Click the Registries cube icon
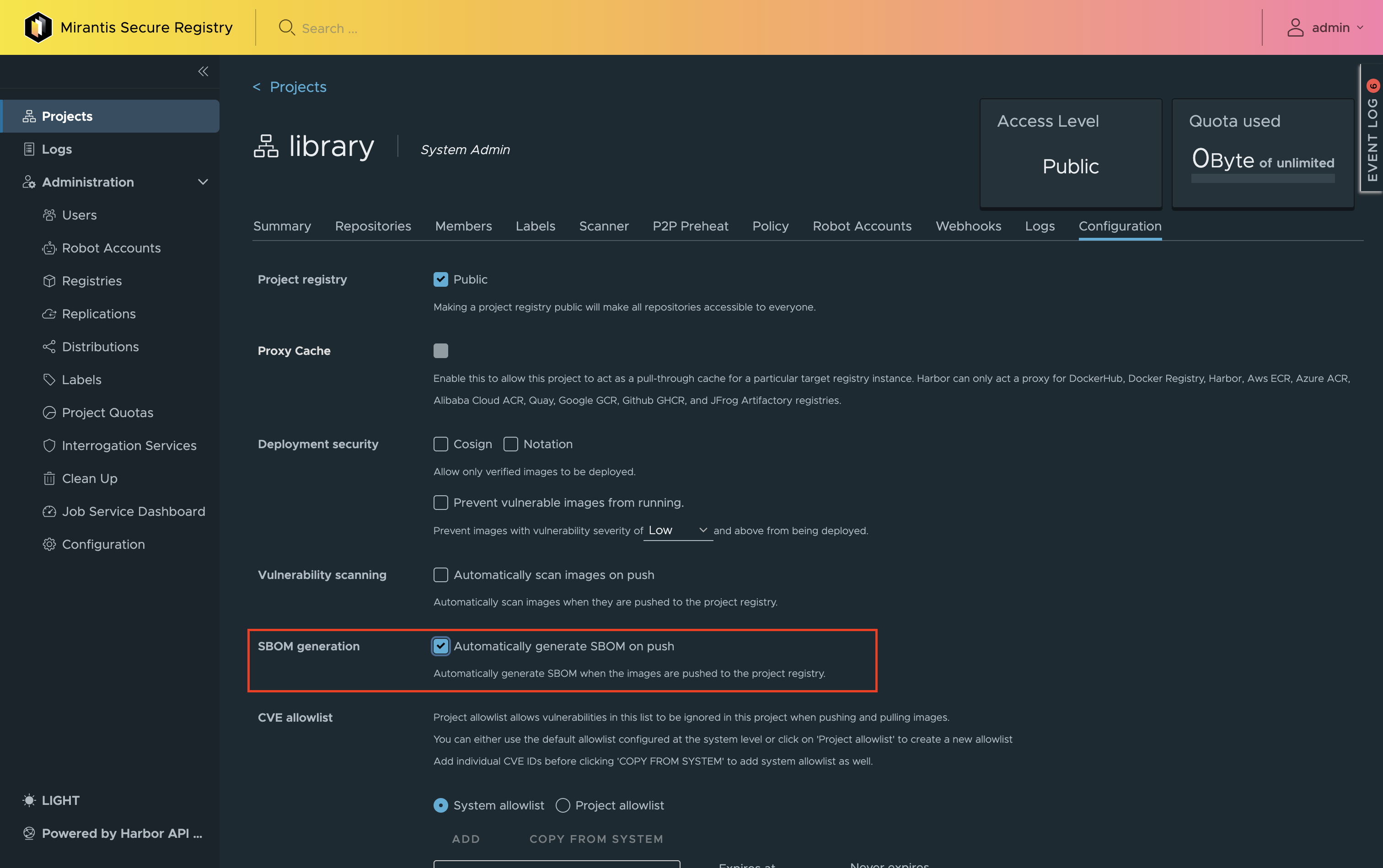Screen dimensions: 1383x868 click(49, 281)
